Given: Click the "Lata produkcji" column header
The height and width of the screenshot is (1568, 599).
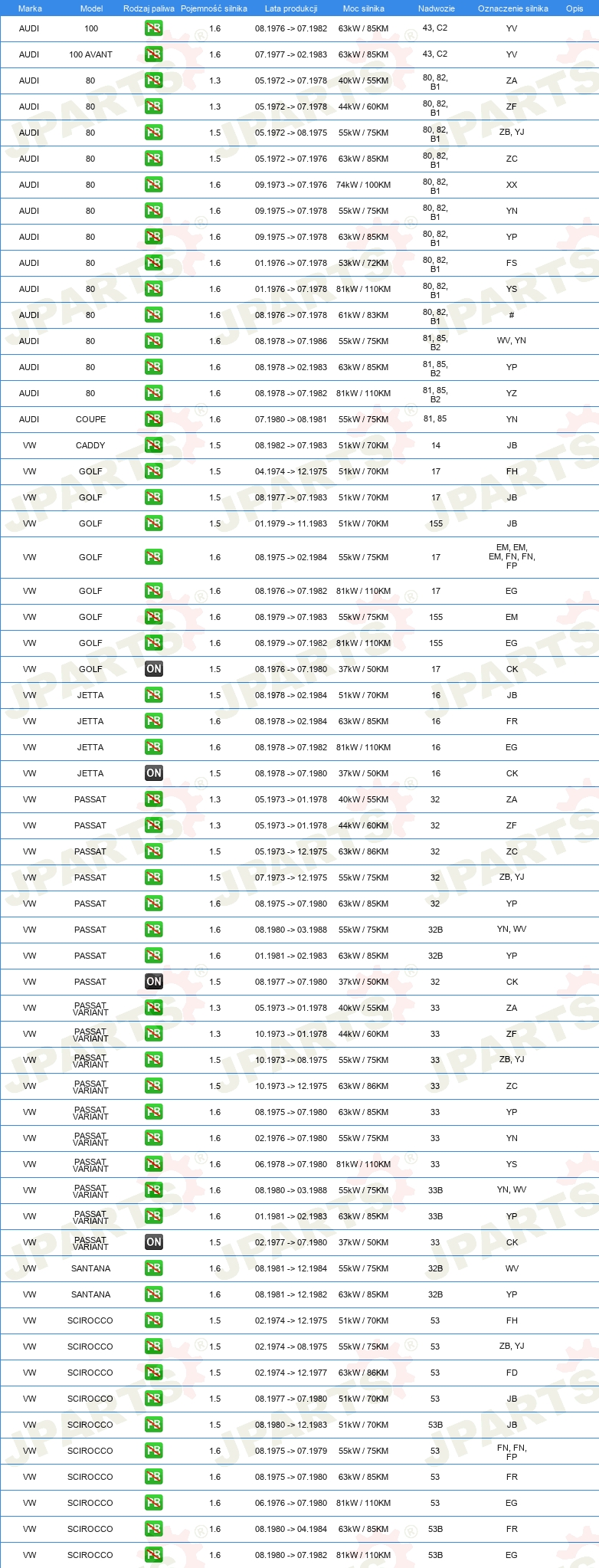Looking at the screenshot, I should 291,8.
